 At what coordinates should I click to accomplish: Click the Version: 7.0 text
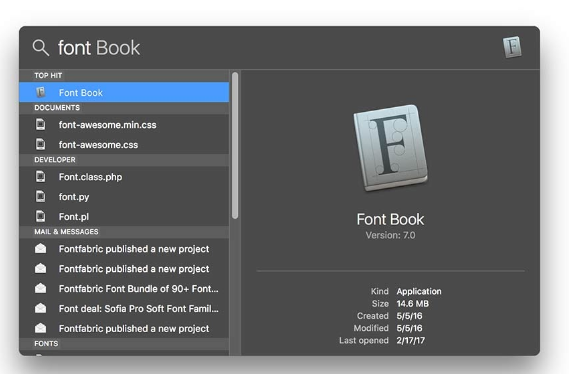[390, 235]
